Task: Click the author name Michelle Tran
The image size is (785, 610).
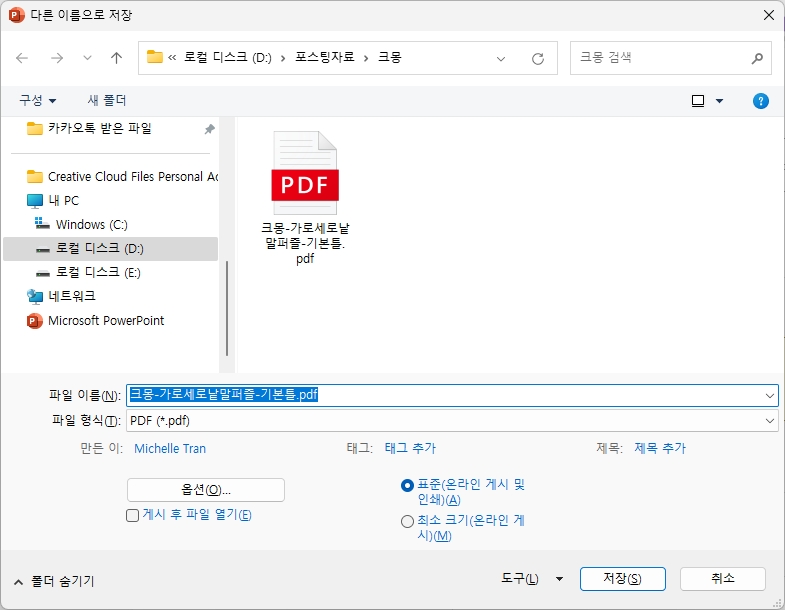Action: click(170, 448)
